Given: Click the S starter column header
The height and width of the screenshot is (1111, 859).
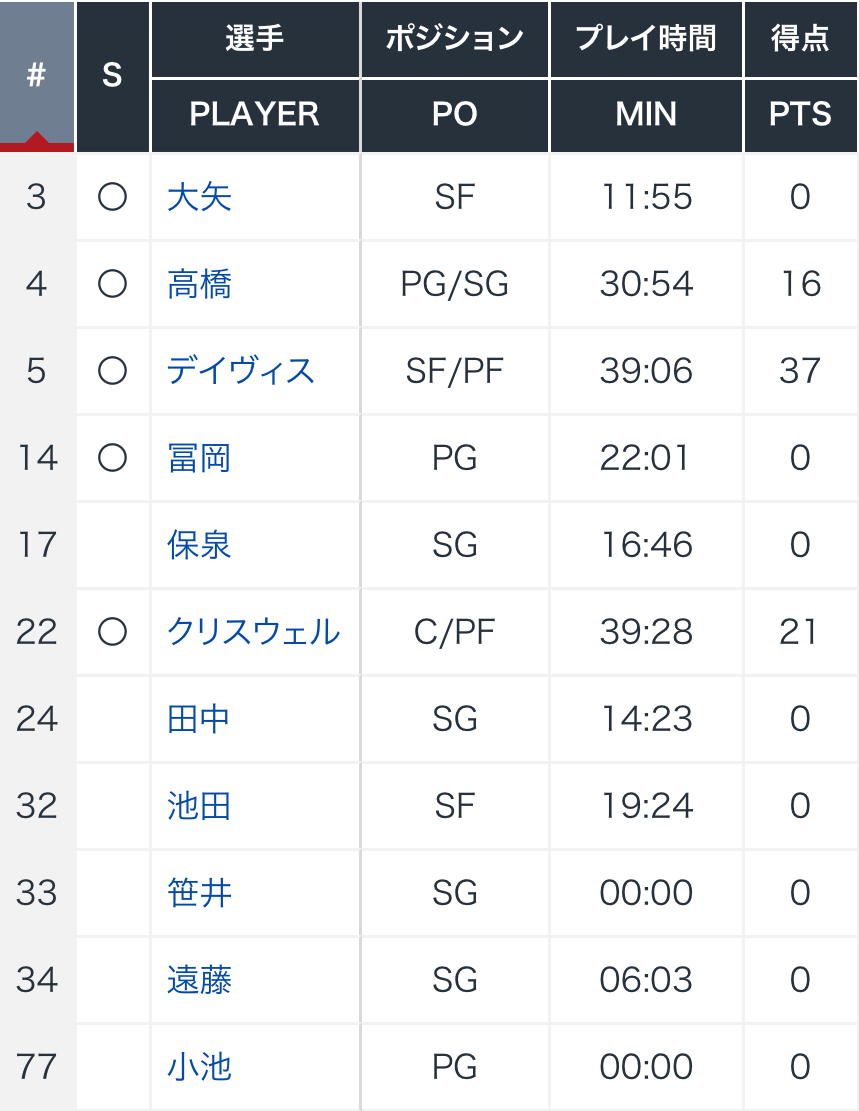Looking at the screenshot, I should [x=112, y=76].
